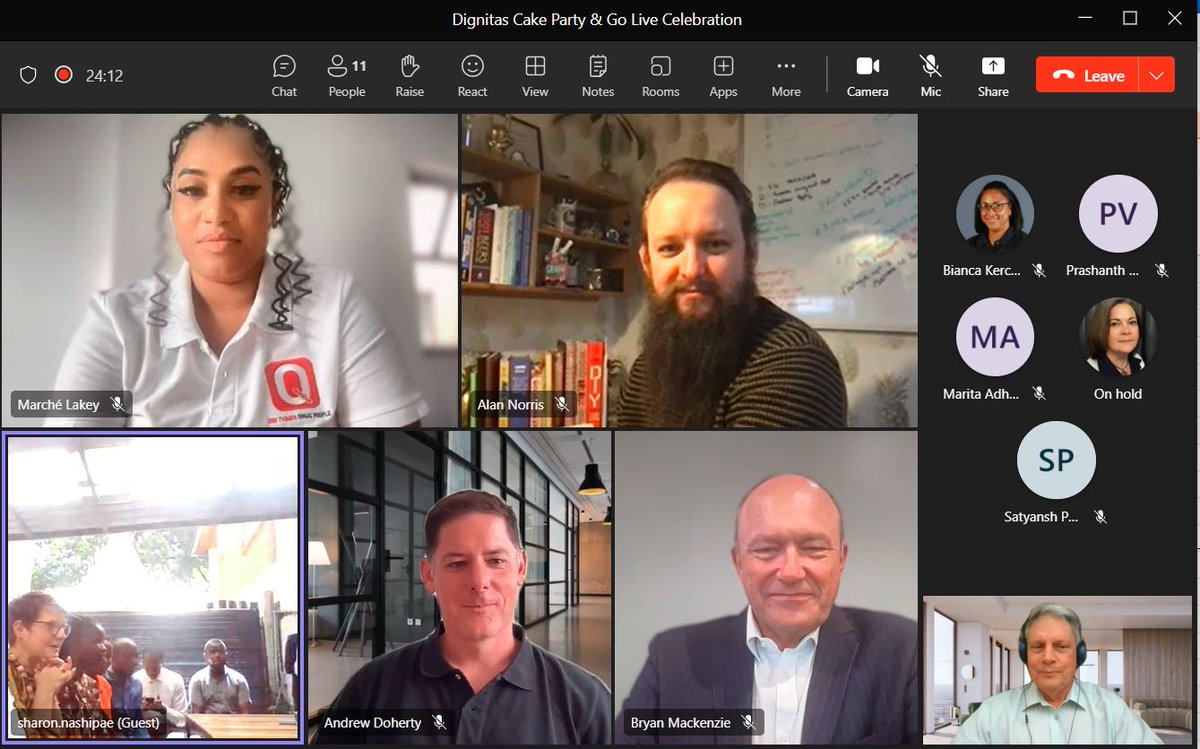This screenshot has height=749, width=1200.
Task: Click the Marché Lakey name label
Action: click(x=59, y=405)
